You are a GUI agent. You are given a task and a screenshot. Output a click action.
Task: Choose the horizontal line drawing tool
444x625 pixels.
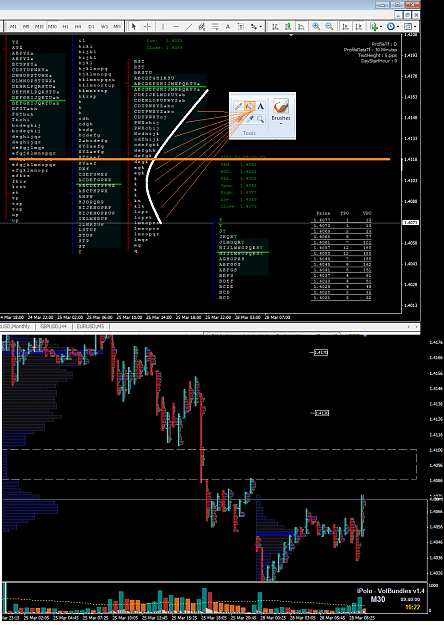tap(176, 26)
